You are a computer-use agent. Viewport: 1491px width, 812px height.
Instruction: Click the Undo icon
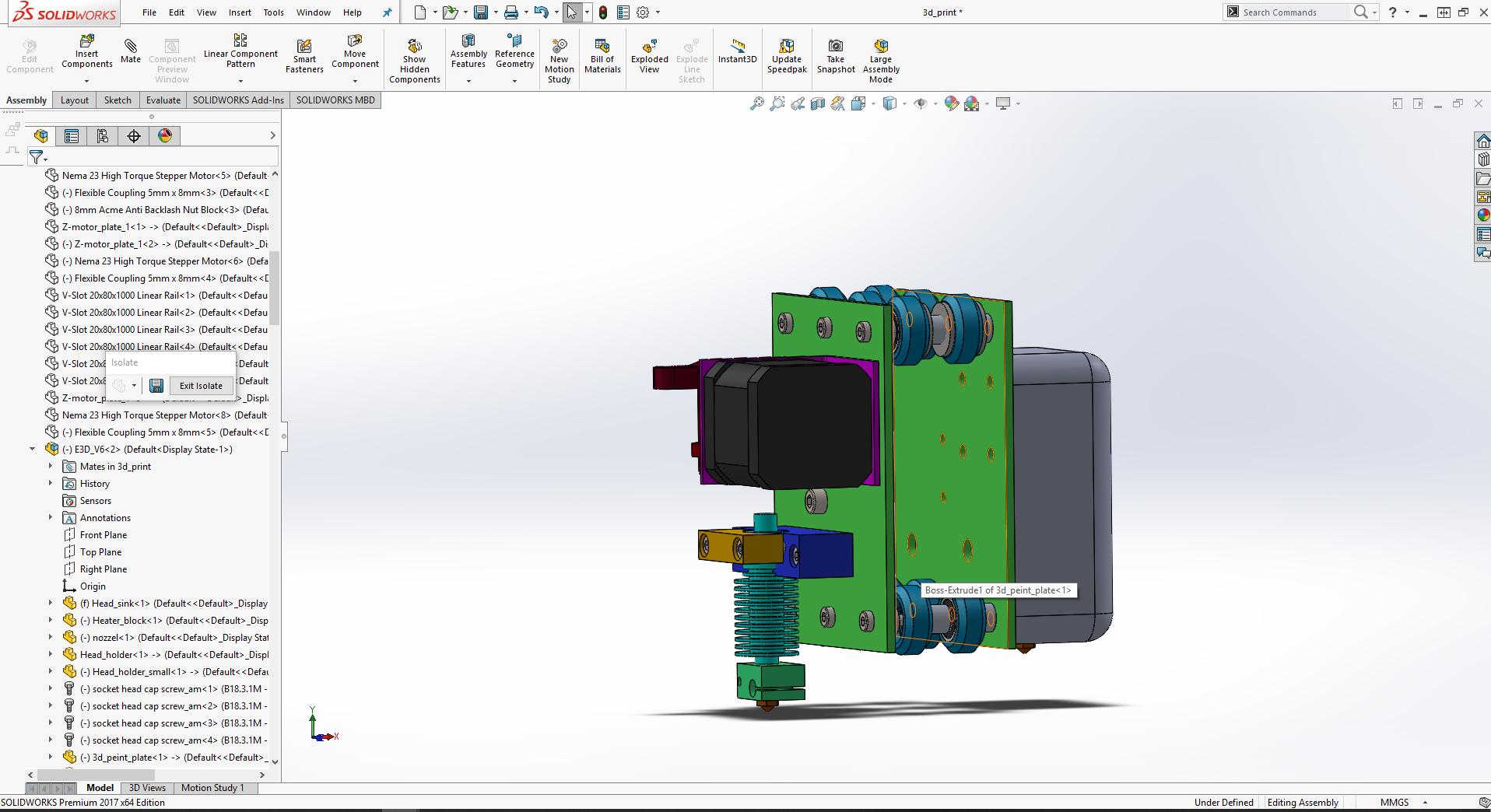coord(542,12)
